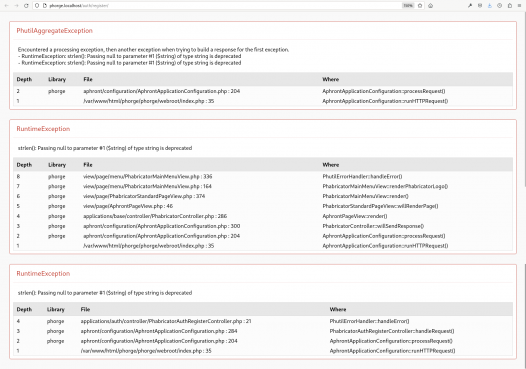
Task: Click 'PhabricatorMainMenuView.php : 336' file cell
Action: pos(148,176)
